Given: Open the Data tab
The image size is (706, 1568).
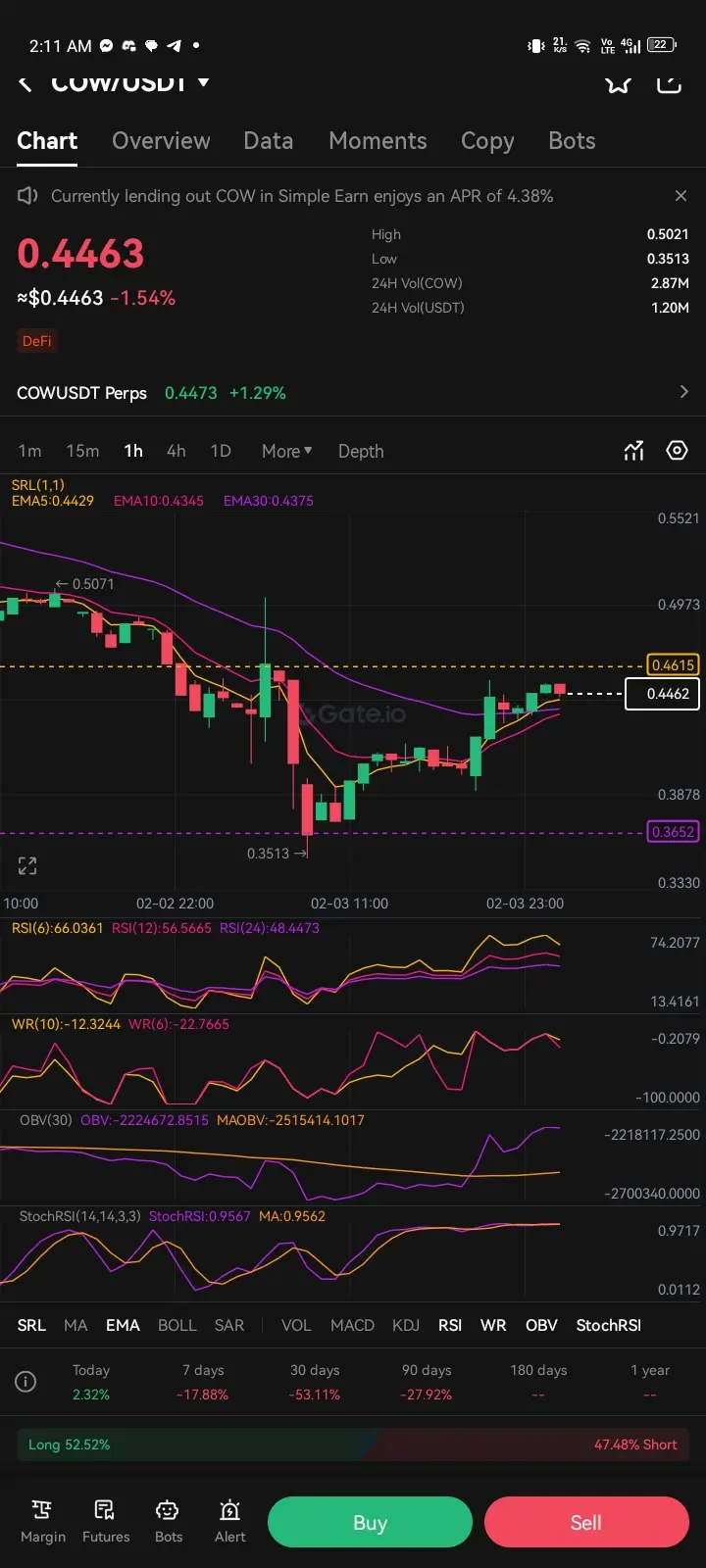Looking at the screenshot, I should pos(269,141).
